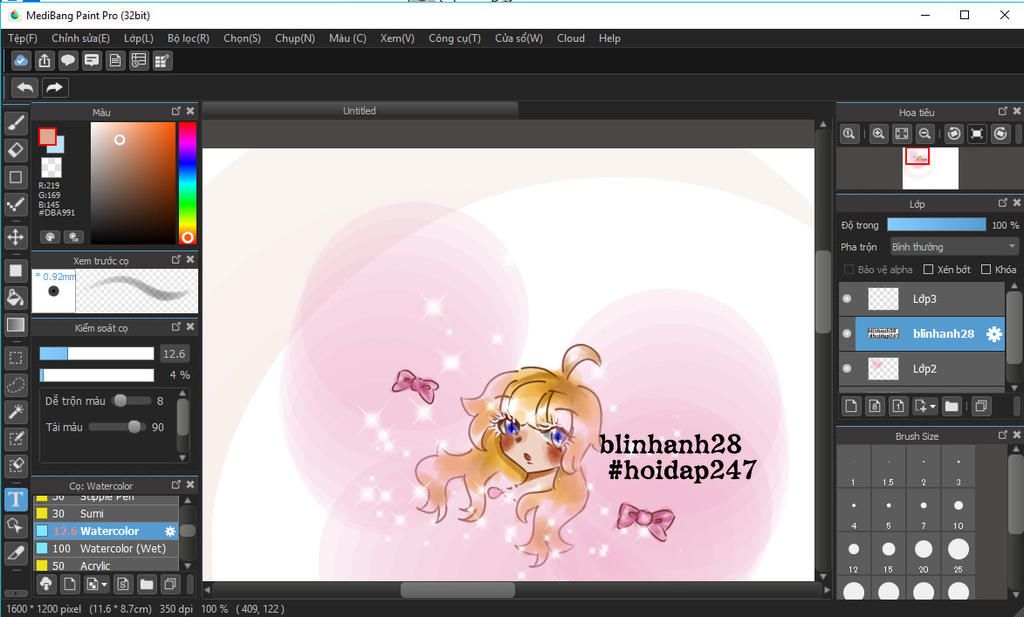Open the Lớp(L) menu
Viewport: 1024px width, 617px height.
[138, 39]
